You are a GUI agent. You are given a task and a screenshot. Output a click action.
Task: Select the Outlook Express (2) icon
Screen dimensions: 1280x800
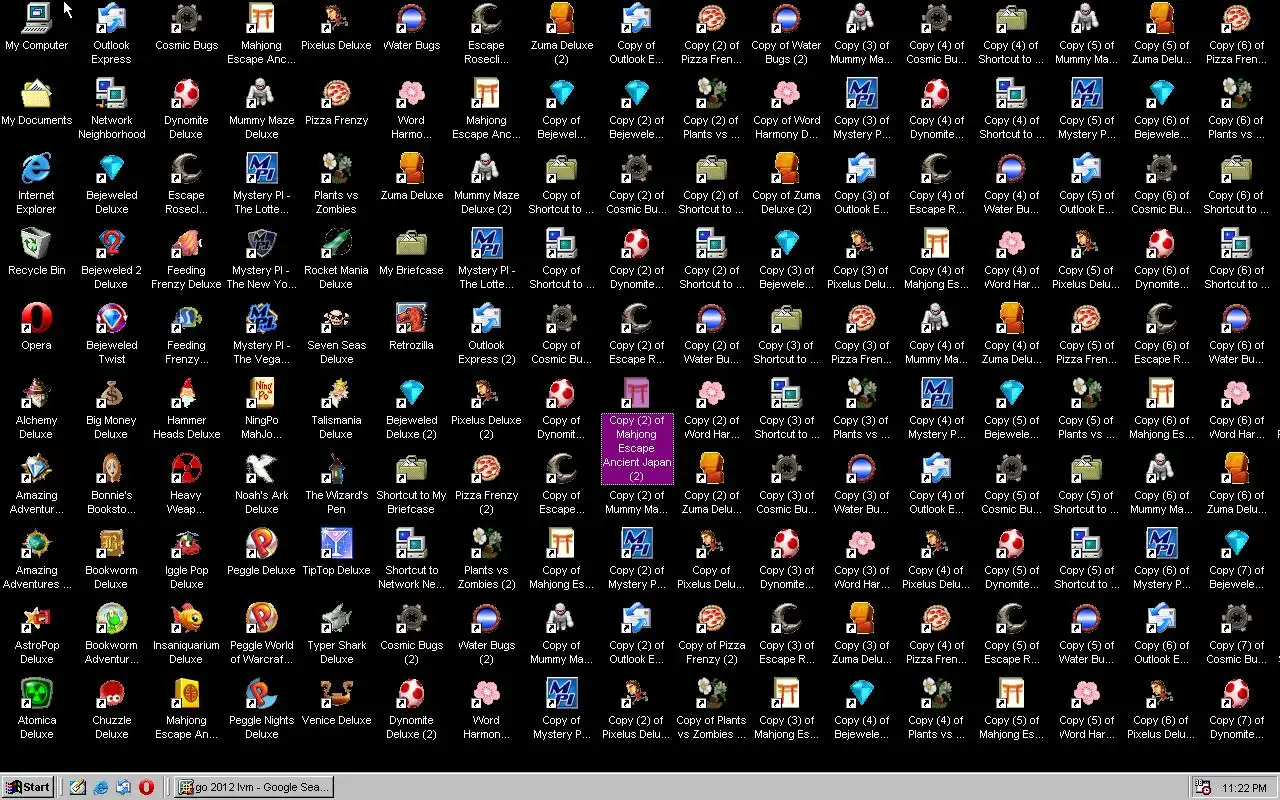[487, 335]
